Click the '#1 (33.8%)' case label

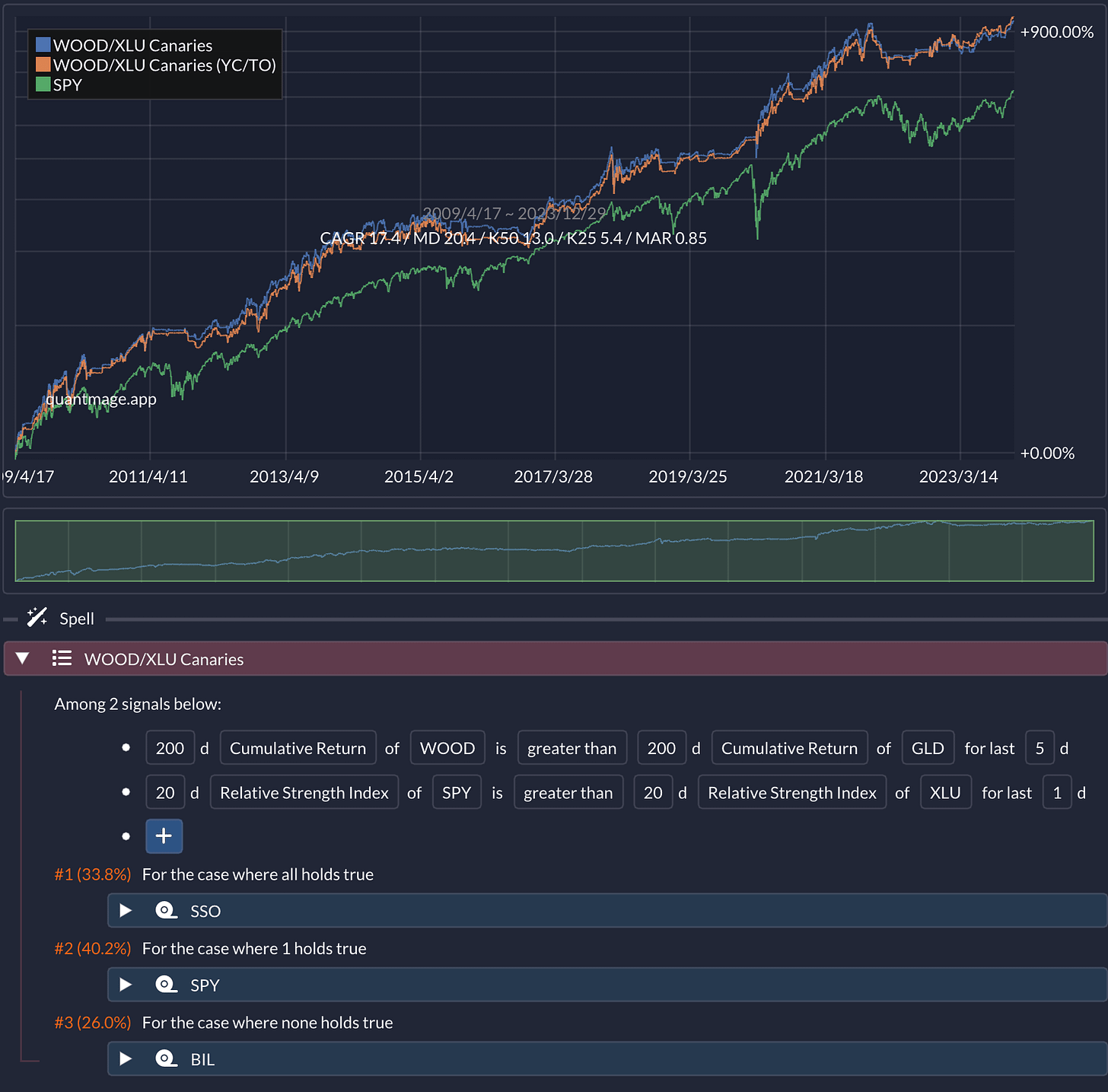[x=93, y=874]
